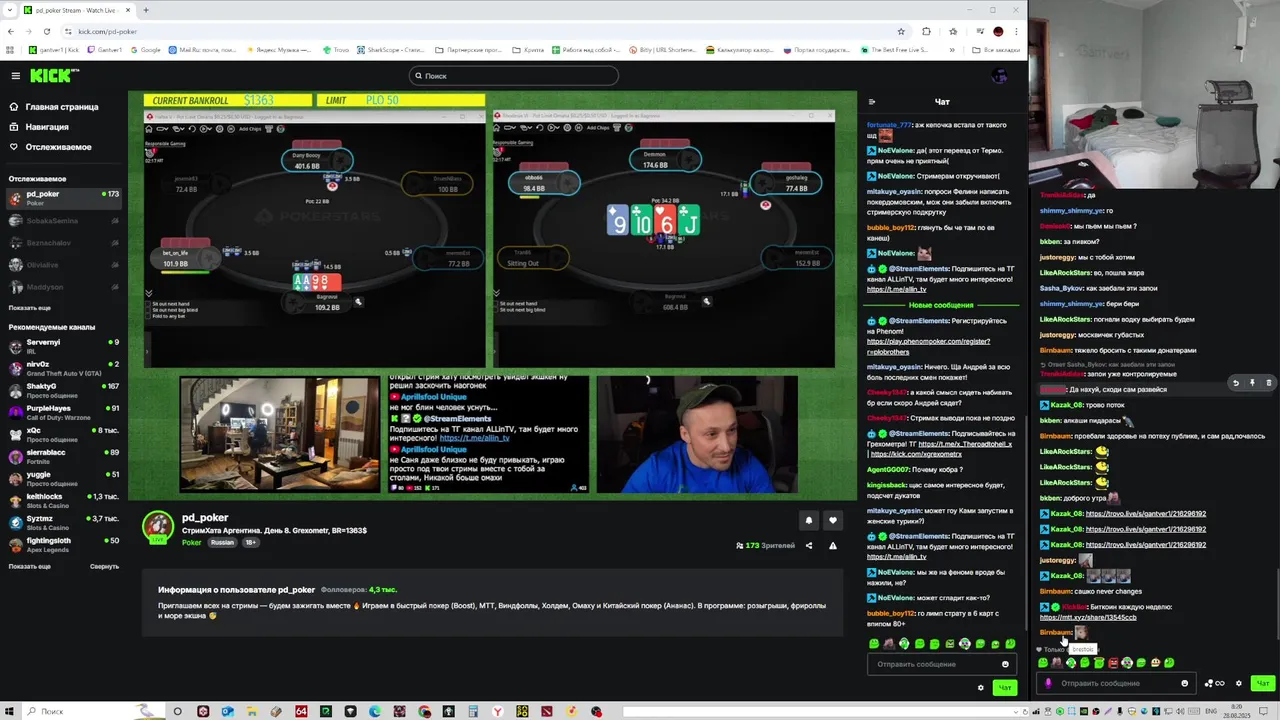This screenshot has width=1280, height=720.
Task: Toggle the notification bell for pd_poker
Action: coord(809,520)
